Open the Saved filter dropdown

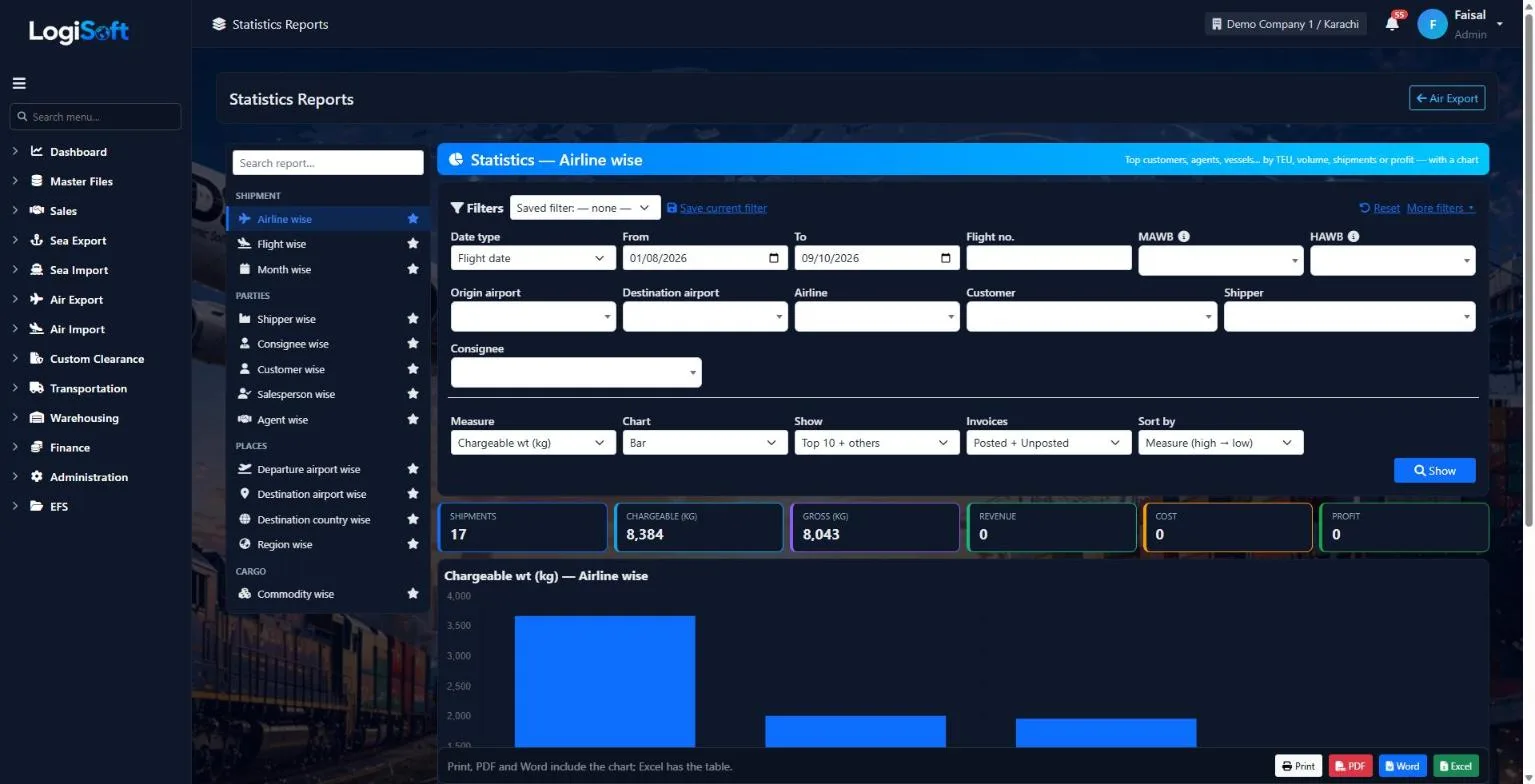point(585,208)
